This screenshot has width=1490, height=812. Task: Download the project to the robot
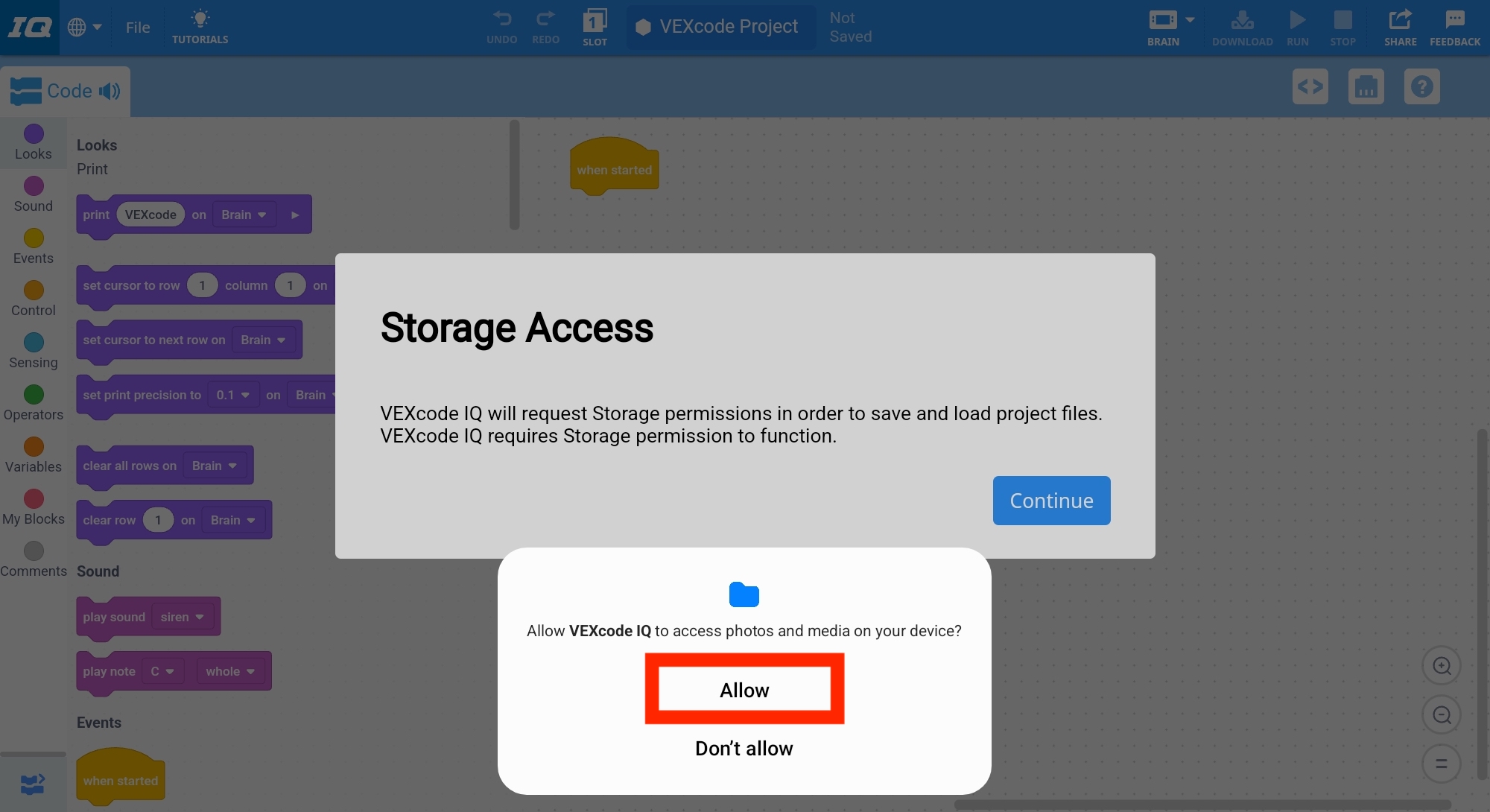[x=1241, y=27]
